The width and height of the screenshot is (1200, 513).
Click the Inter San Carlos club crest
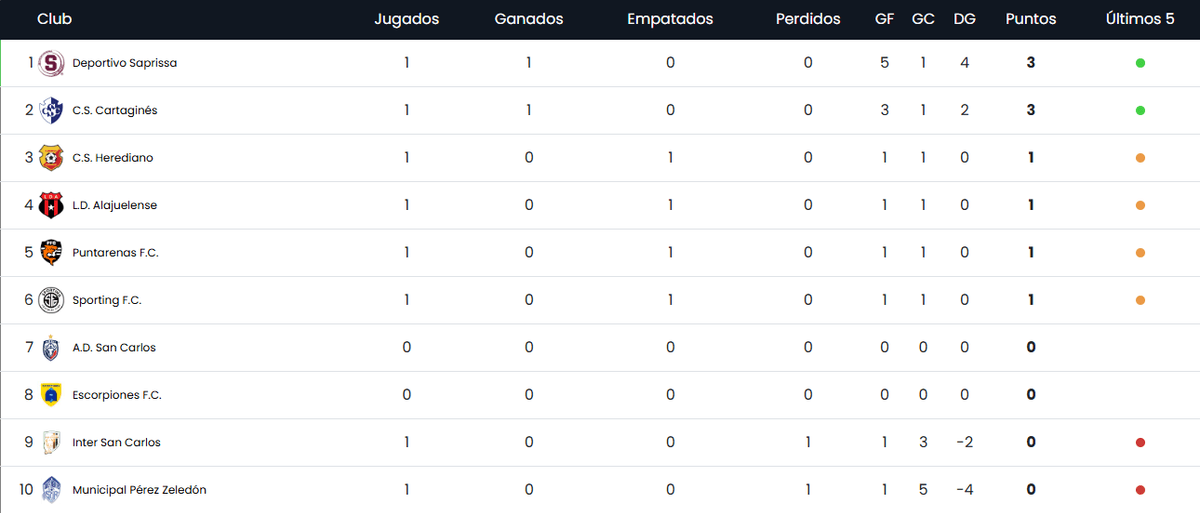point(51,443)
